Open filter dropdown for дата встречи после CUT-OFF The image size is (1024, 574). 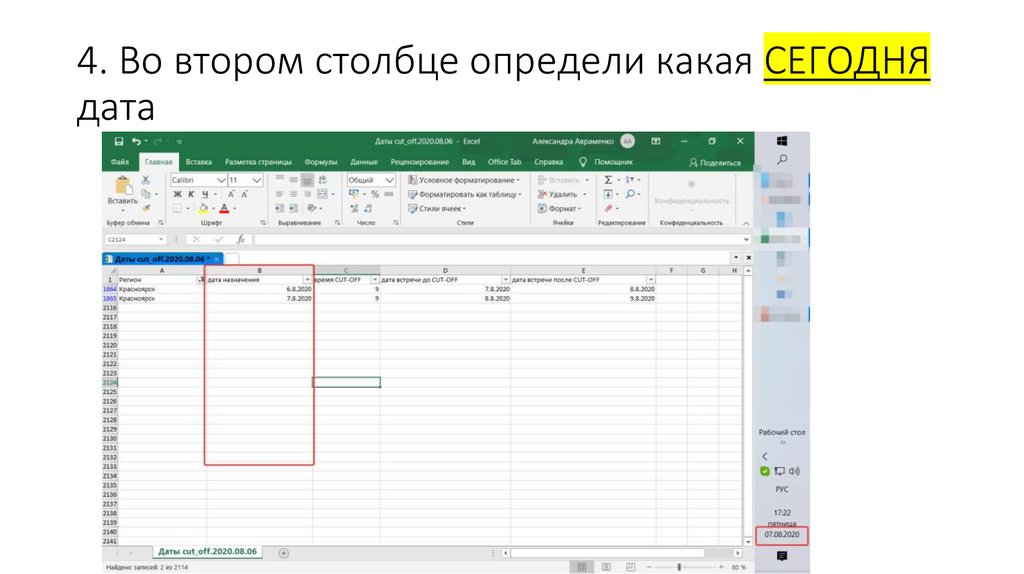coord(650,279)
